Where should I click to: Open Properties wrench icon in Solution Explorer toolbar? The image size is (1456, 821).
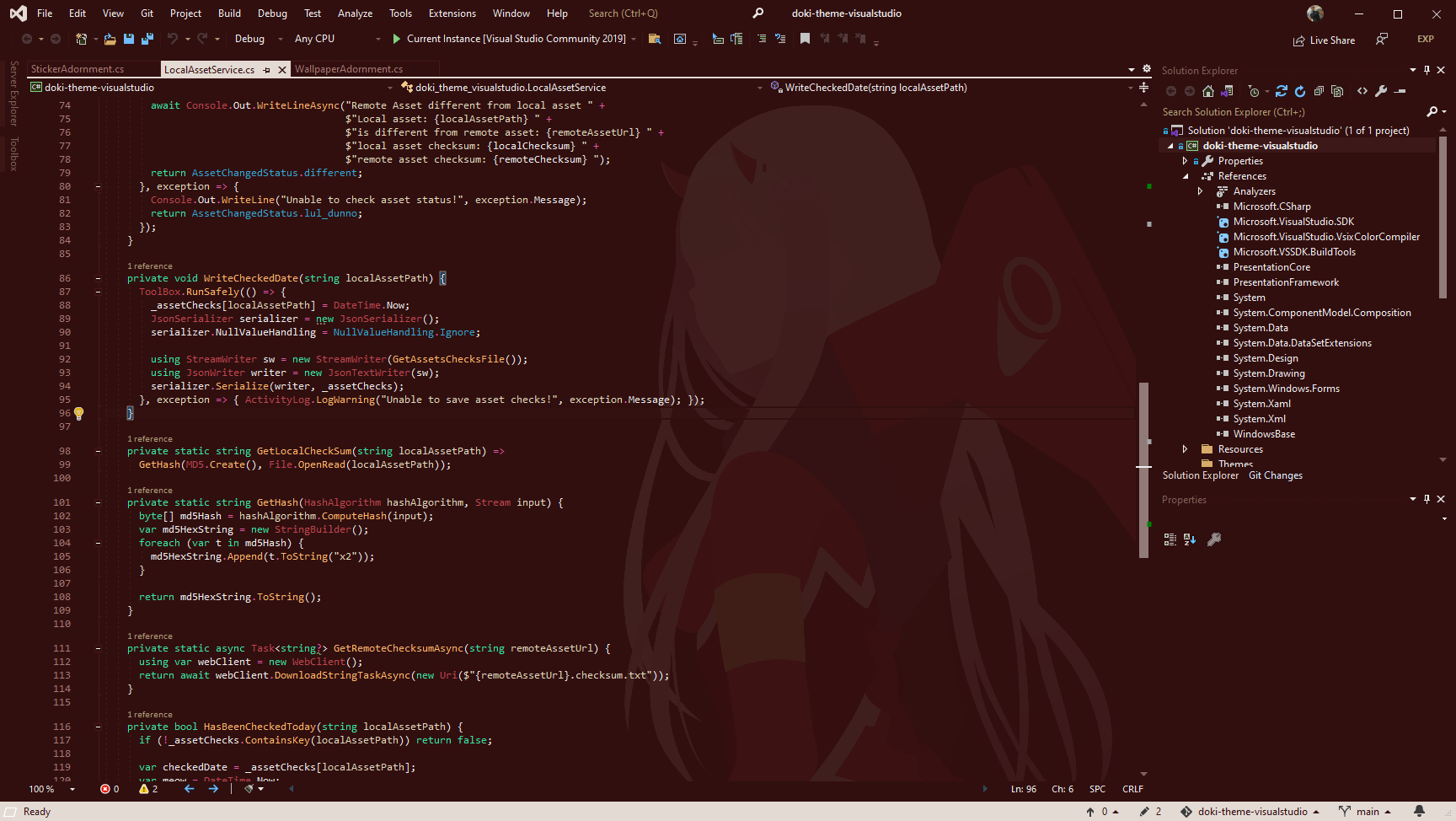[x=1381, y=91]
